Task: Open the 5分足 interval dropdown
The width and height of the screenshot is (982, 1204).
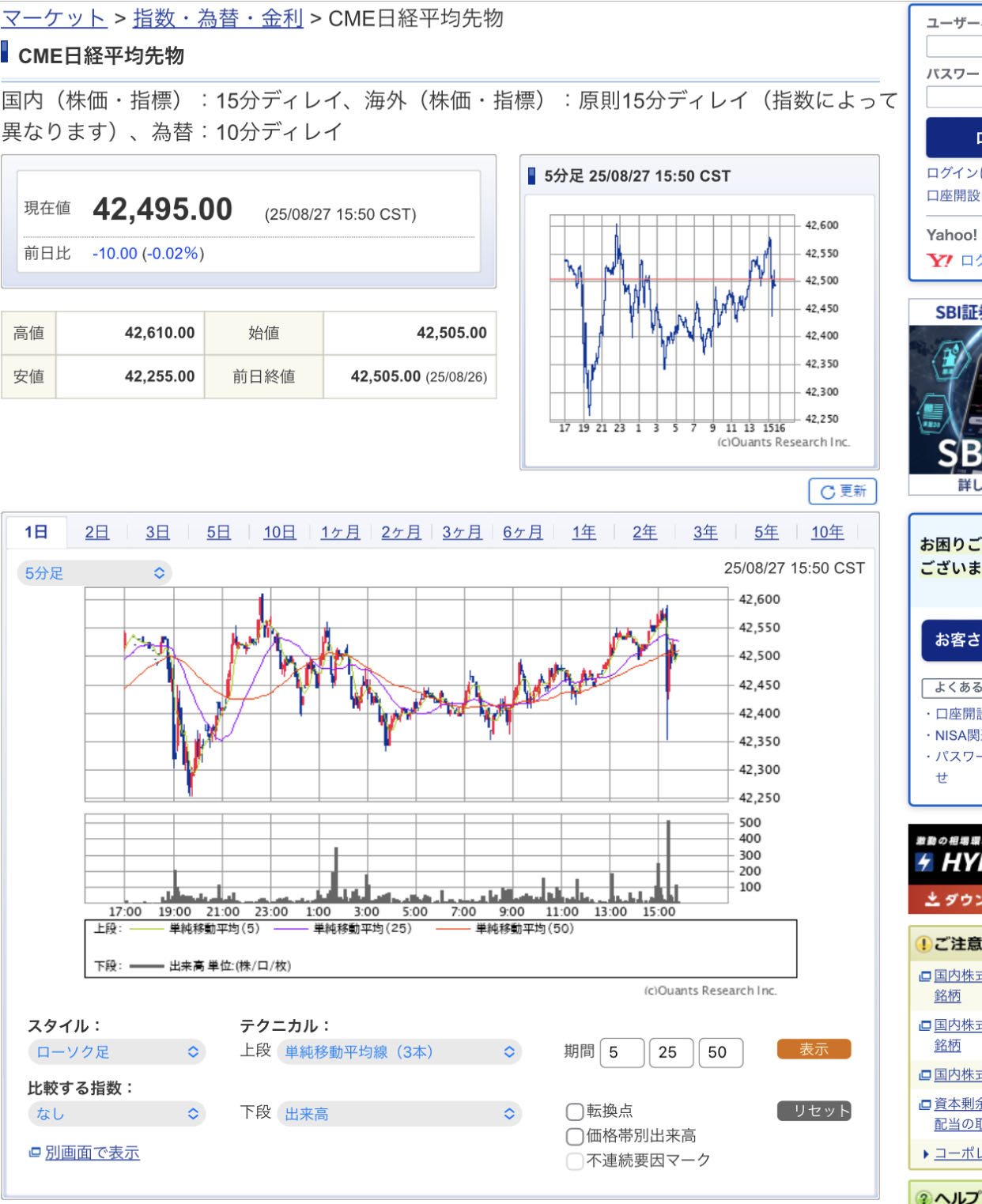Action: (94, 573)
